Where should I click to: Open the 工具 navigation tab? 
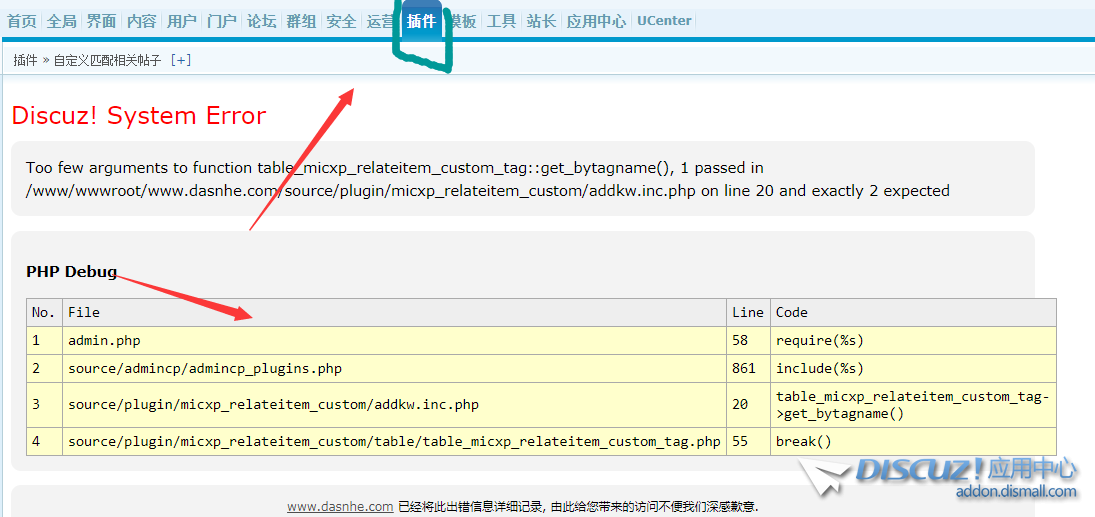point(501,21)
